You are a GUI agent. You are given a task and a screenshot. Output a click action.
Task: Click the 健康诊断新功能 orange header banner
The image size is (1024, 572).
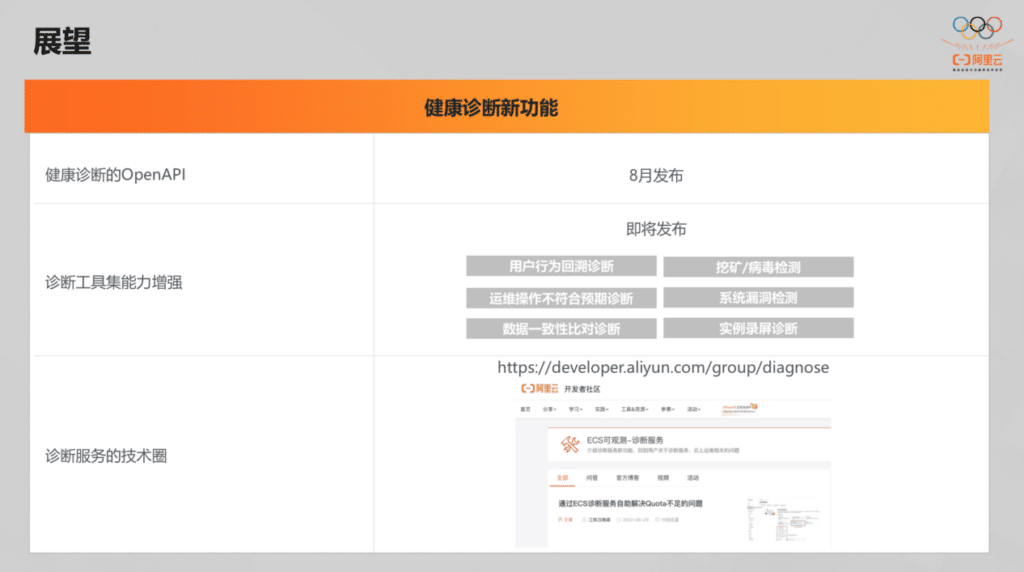507,106
